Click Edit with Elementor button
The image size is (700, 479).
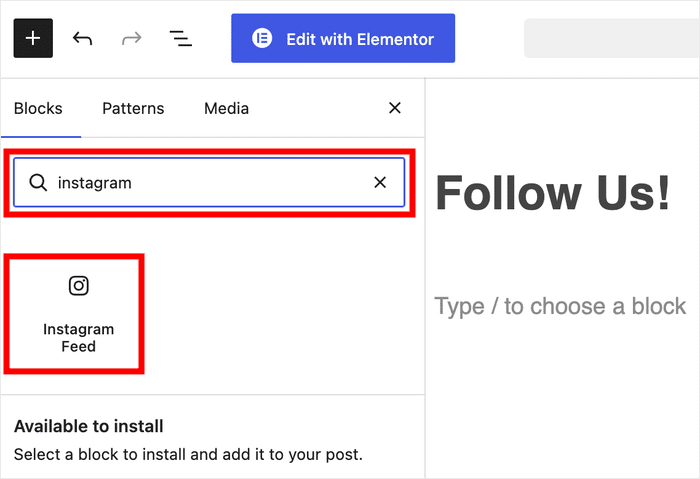tap(343, 38)
